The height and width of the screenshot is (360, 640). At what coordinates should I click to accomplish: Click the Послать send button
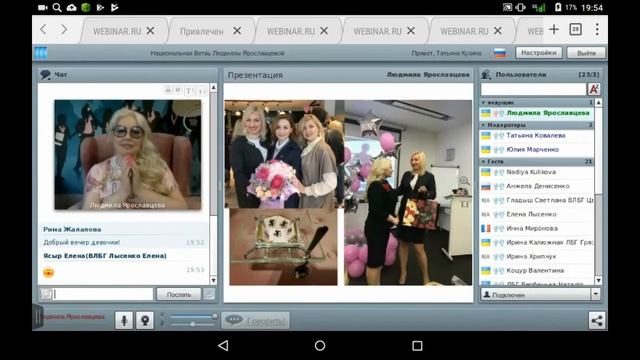(x=179, y=294)
